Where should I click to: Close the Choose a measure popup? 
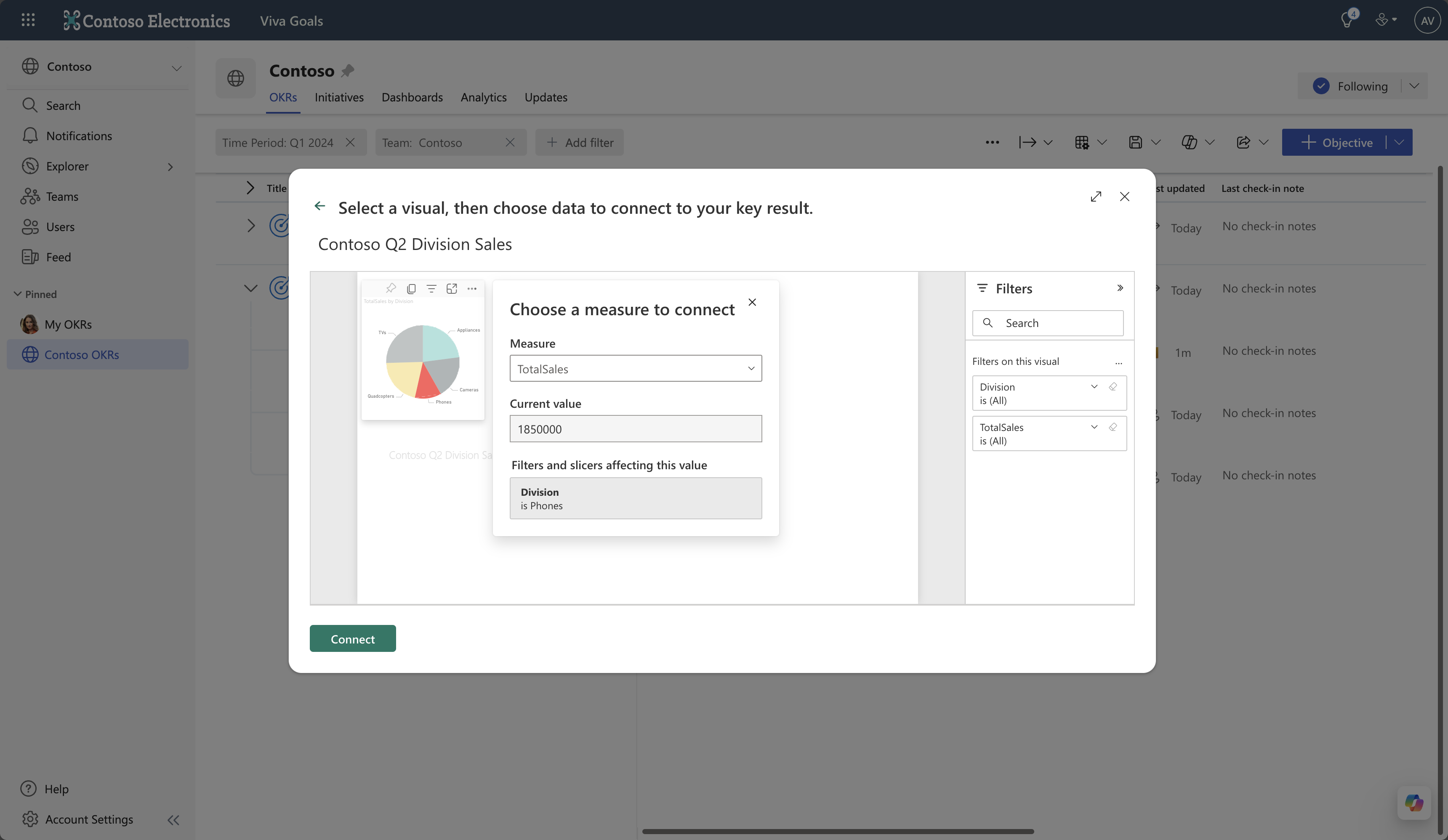(x=752, y=302)
